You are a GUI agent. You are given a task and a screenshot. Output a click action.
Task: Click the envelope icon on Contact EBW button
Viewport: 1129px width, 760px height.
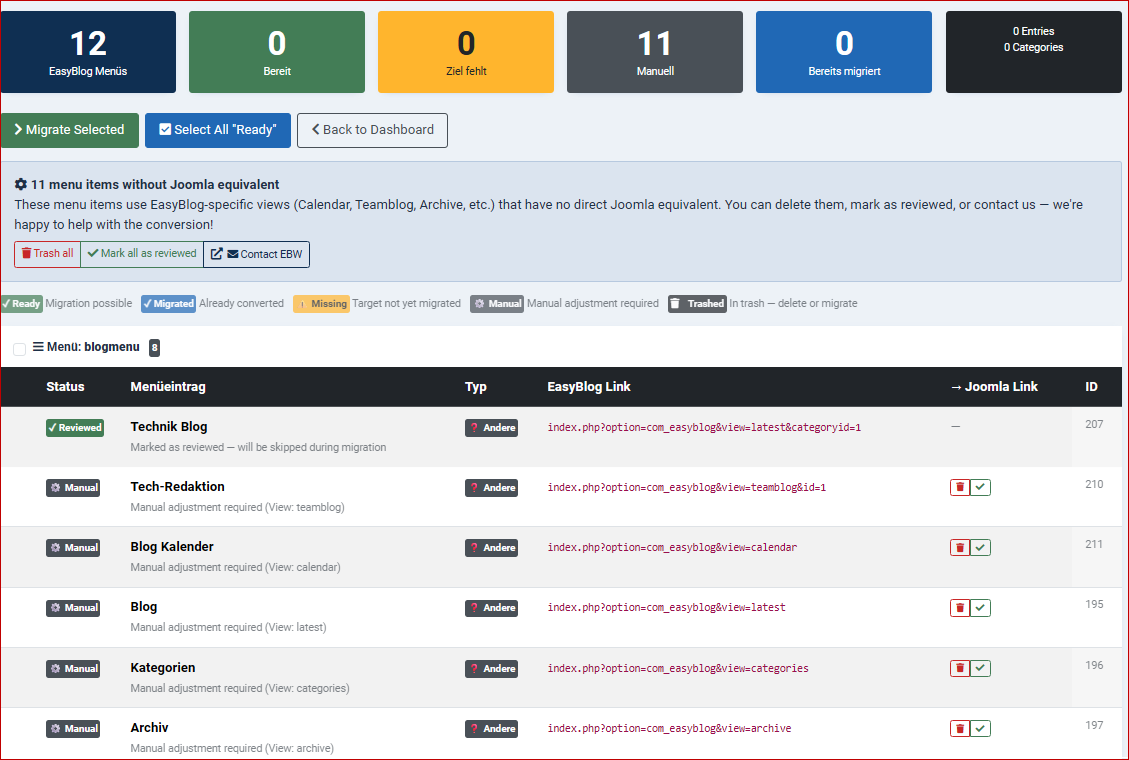click(231, 254)
